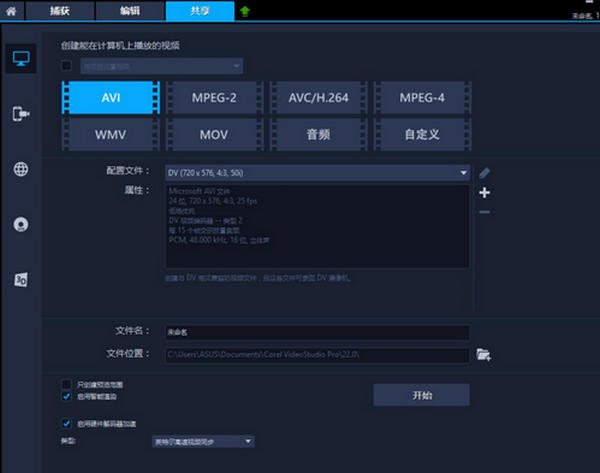Choose the 音频 (Audio) format button
Viewport: 600px width, 473px height.
318,134
